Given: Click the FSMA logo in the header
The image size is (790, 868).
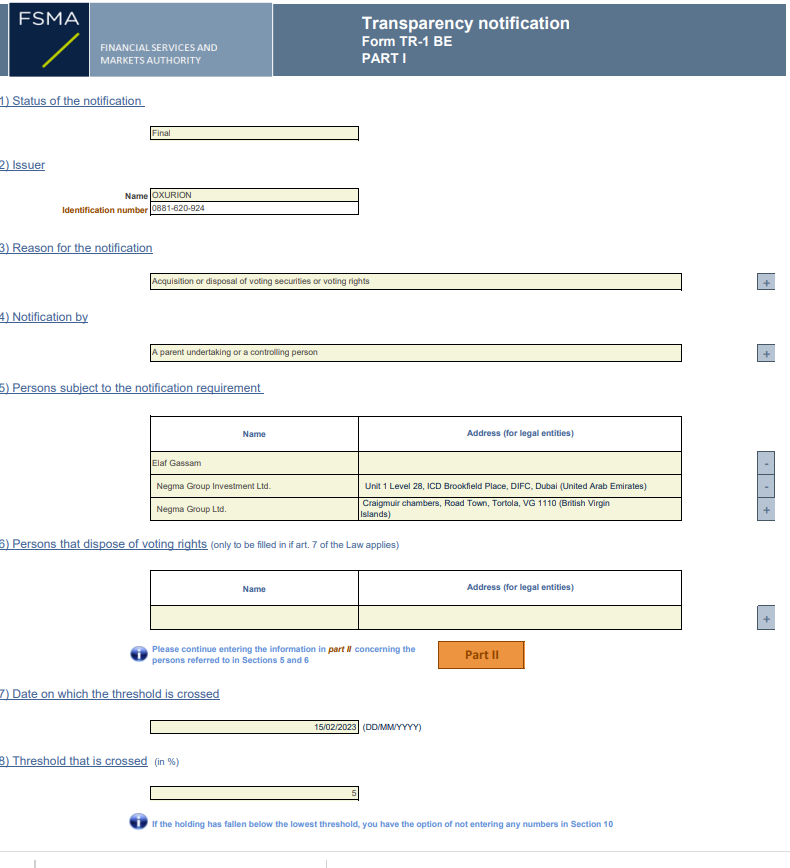Looking at the screenshot, I should click(50, 39).
